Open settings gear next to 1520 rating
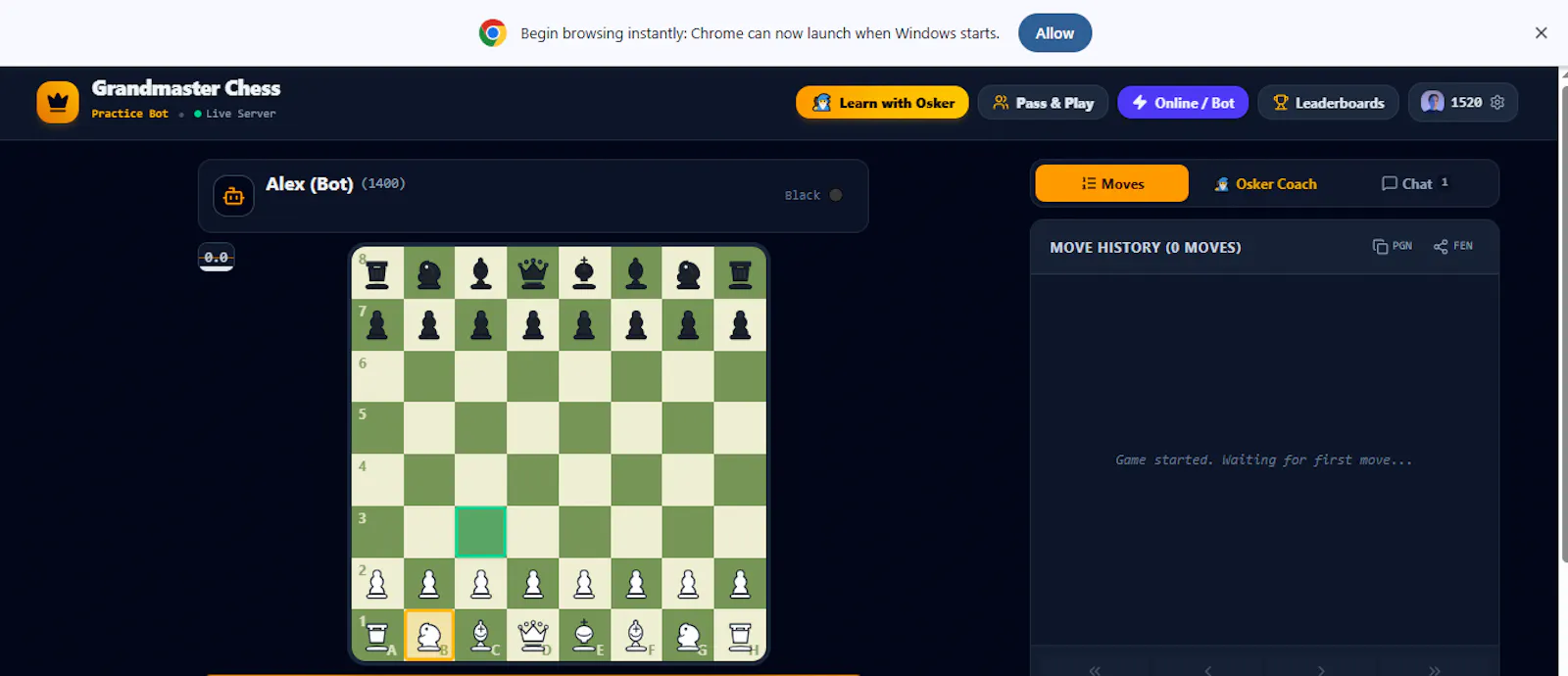This screenshot has width=1568, height=676. coord(1497,102)
